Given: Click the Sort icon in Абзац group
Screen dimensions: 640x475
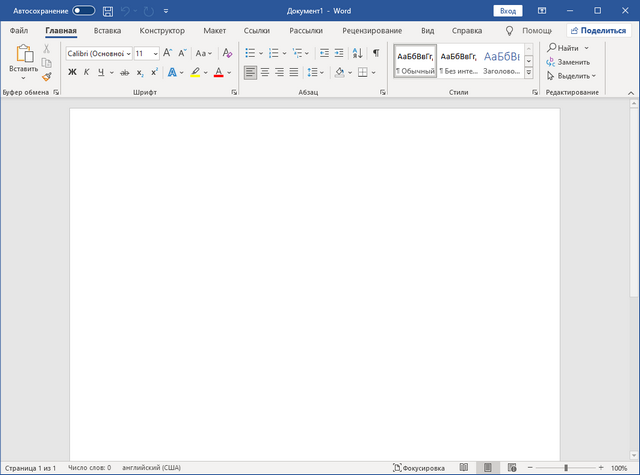Looking at the screenshot, I should click(356, 53).
